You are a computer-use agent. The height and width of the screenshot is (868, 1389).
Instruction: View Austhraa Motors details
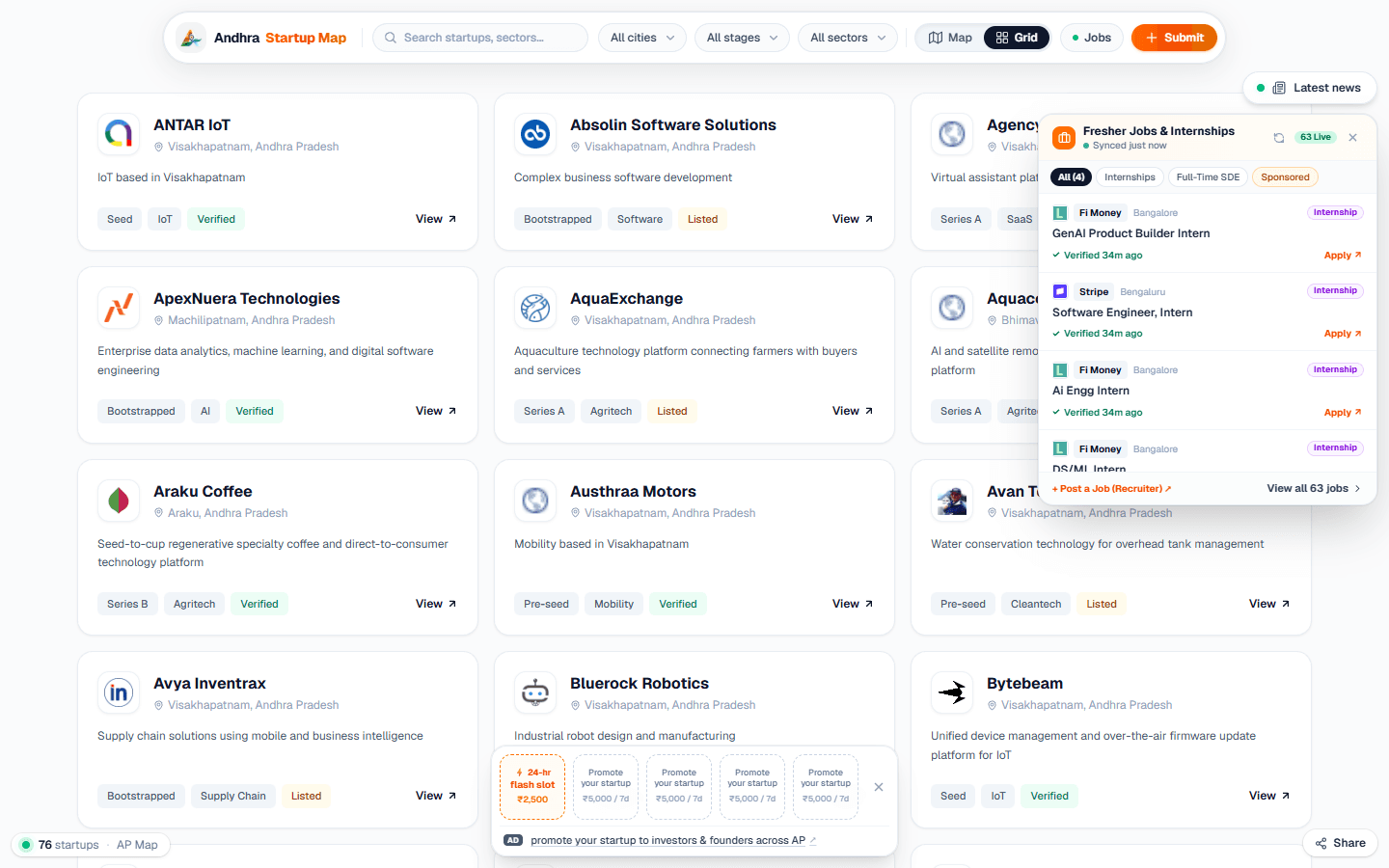pos(853,604)
